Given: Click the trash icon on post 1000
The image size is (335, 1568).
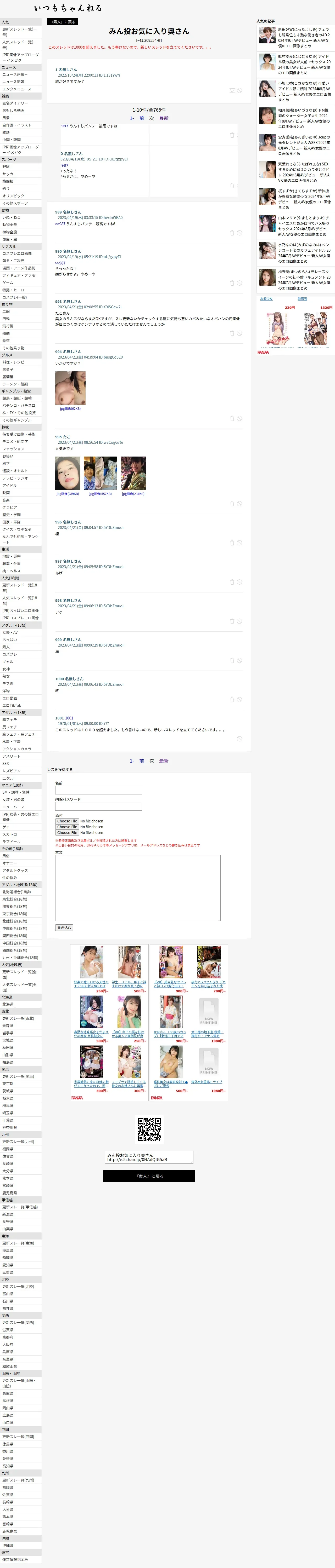Looking at the screenshot, I should tap(232, 699).
